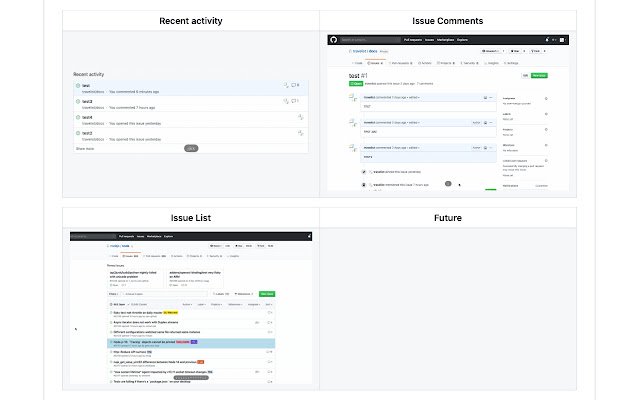This screenshot has height=400, width=640.
Task: Click emoji reaction icon on second comment
Action: (x=485, y=122)
